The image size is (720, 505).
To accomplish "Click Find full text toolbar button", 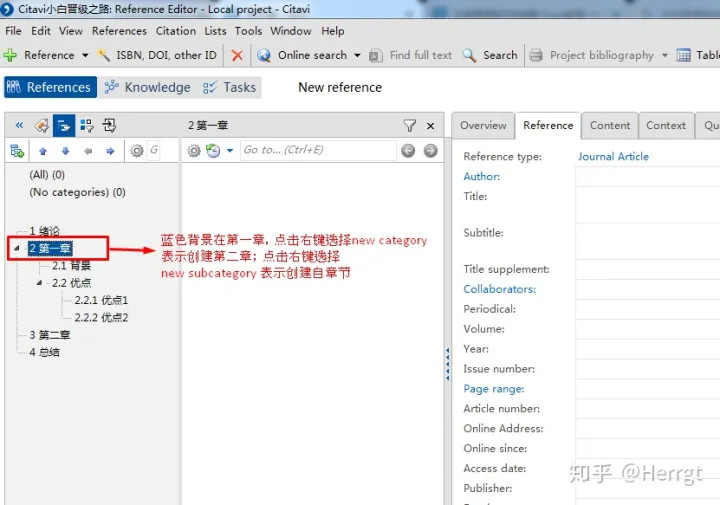I will 411,56.
